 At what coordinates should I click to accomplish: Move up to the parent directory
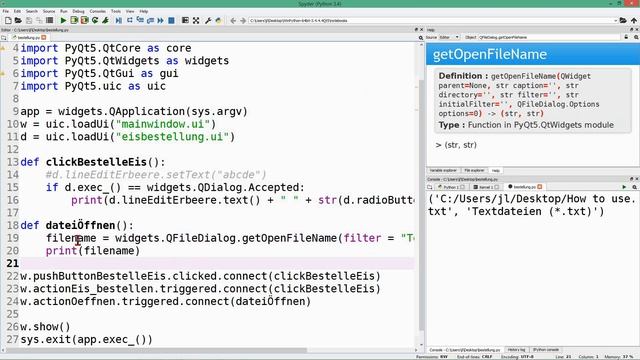(634, 20)
